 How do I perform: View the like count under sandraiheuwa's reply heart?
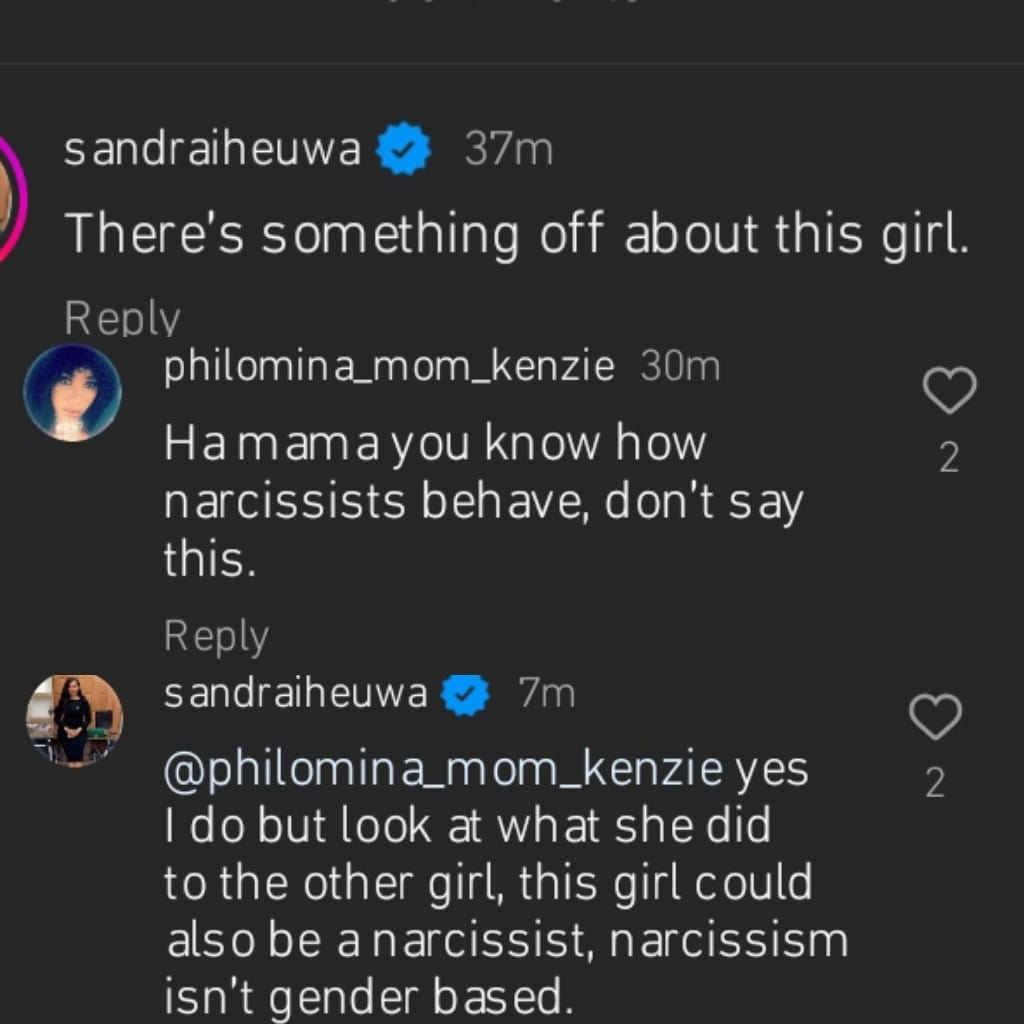pos(934,783)
